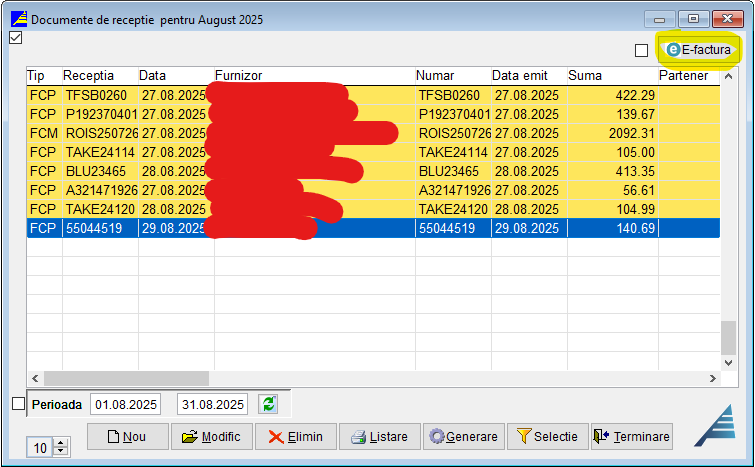Image resolution: width=755 pixels, height=467 pixels.
Task: Open filter with Selectie button
Action: 547,437
